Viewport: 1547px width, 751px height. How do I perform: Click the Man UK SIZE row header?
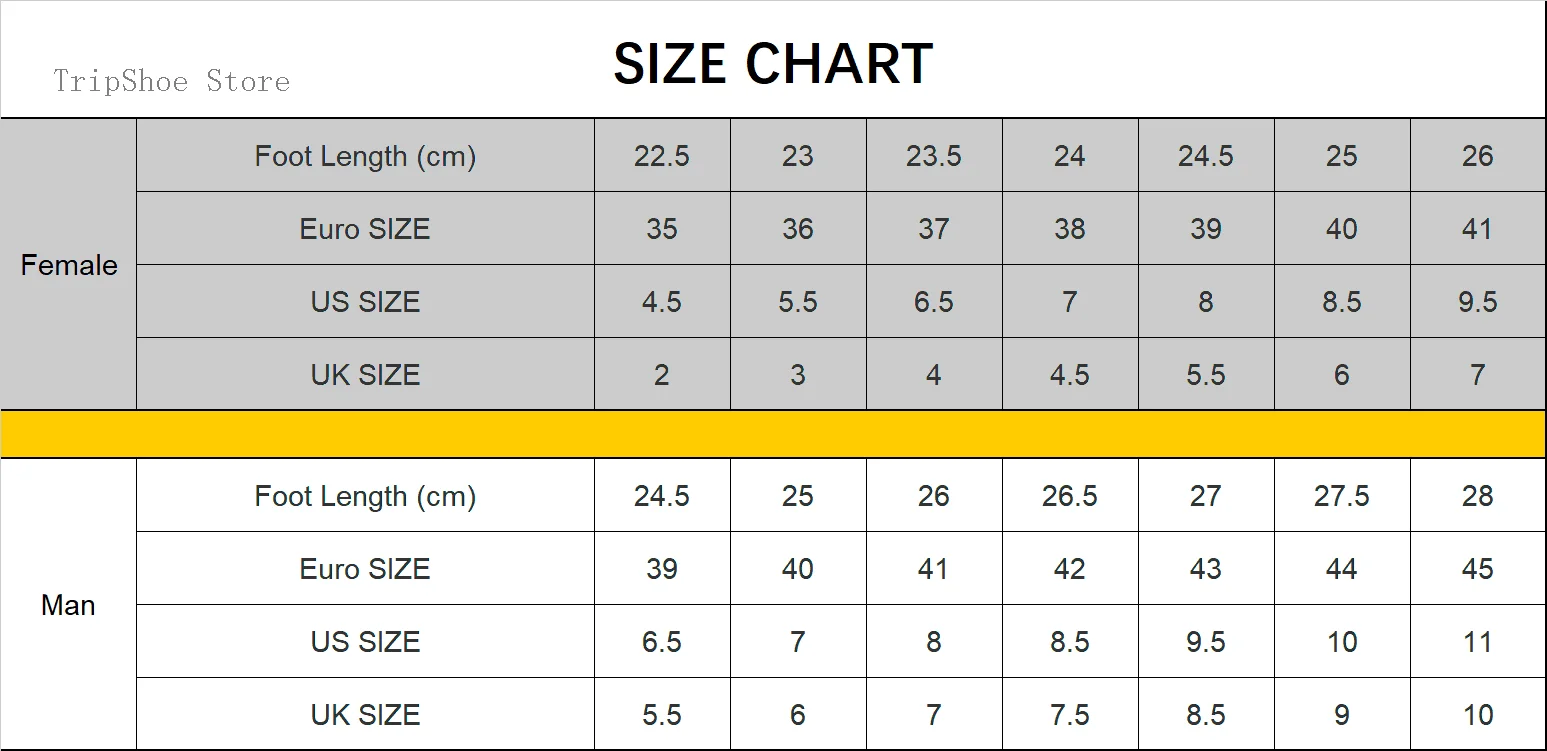(x=365, y=715)
